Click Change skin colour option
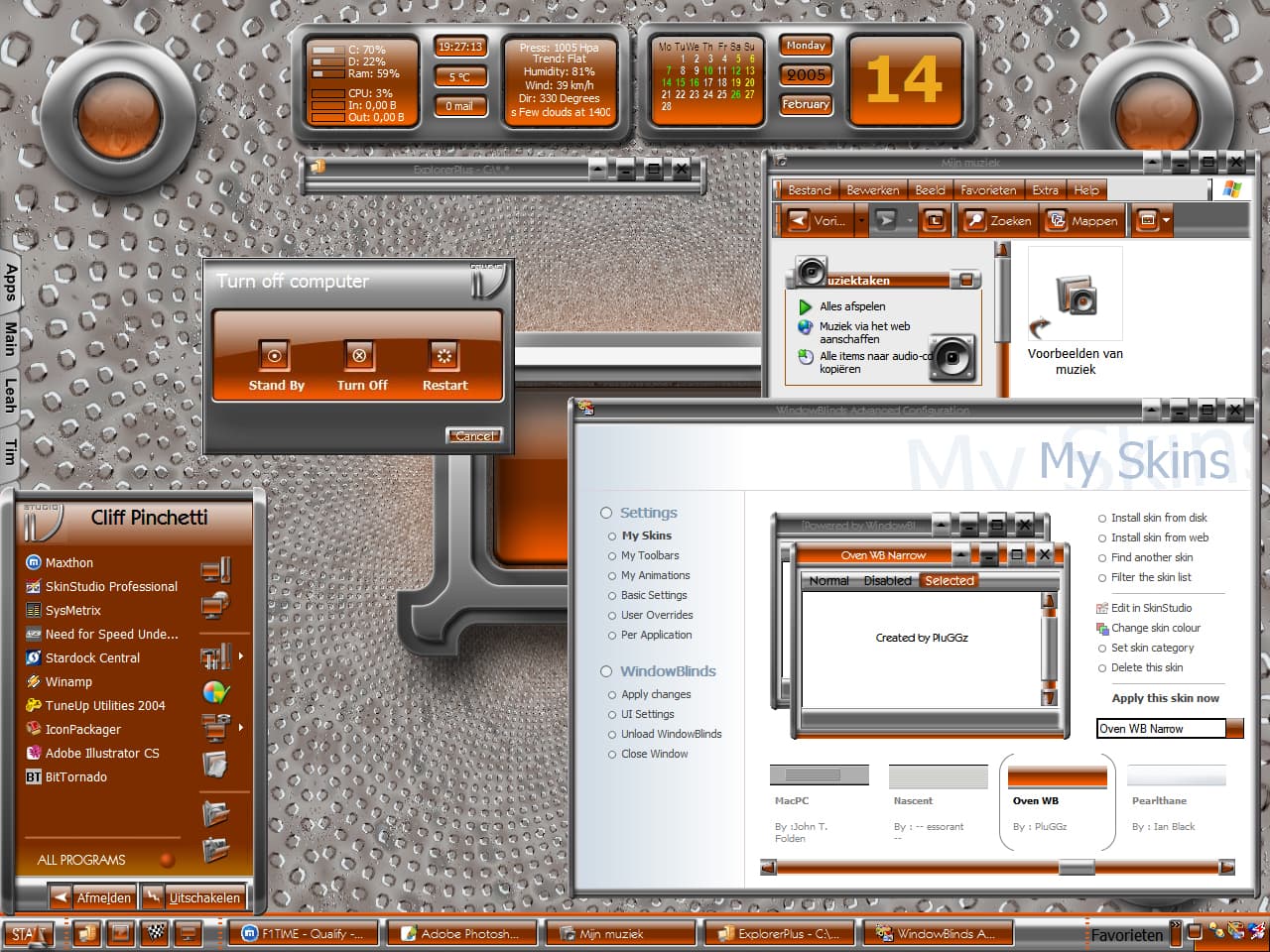The image size is (1270, 952). [x=1148, y=628]
